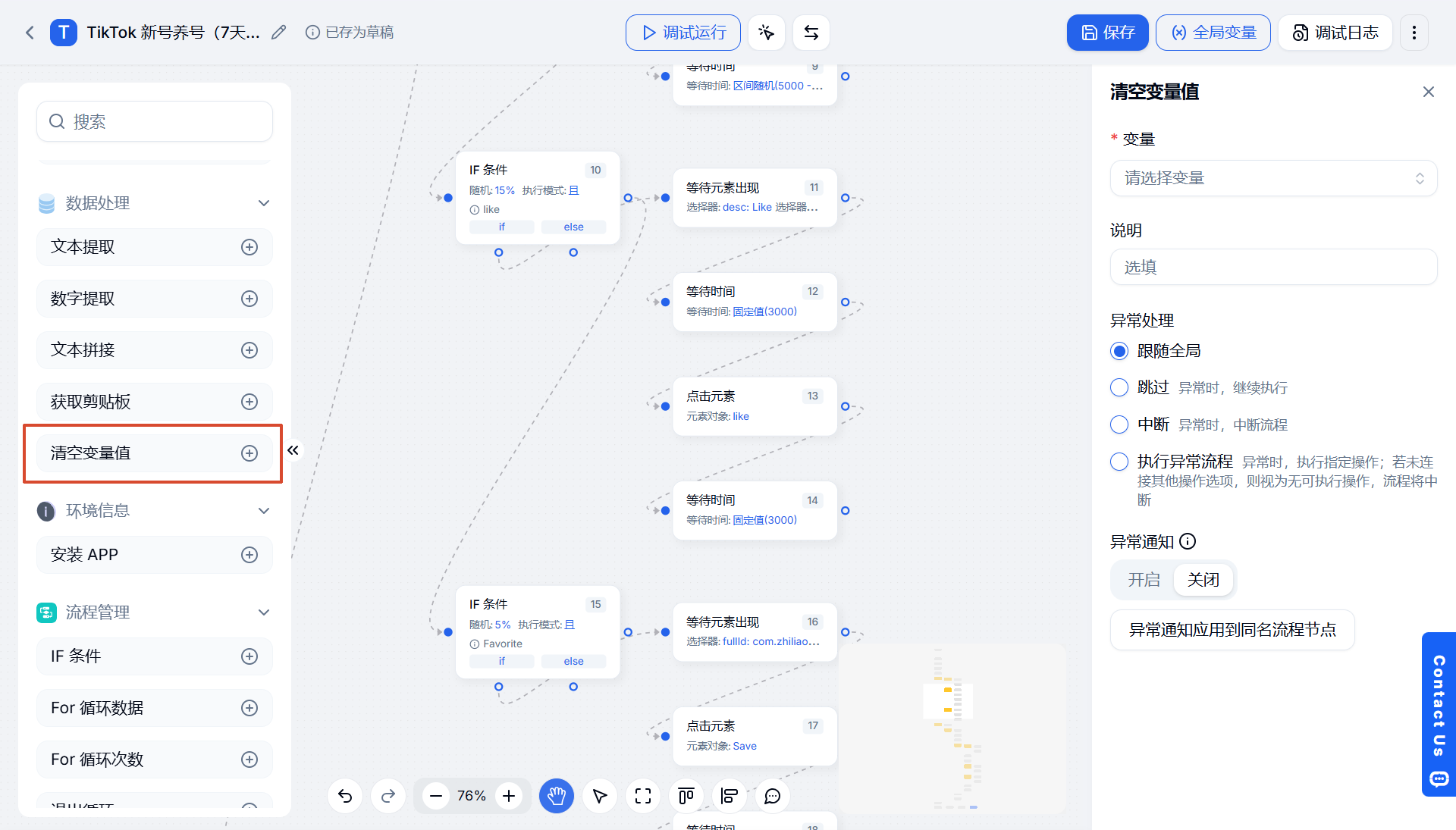The width and height of the screenshot is (1456, 830).
Task: Click the vertical align layout icon
Action: 686,796
